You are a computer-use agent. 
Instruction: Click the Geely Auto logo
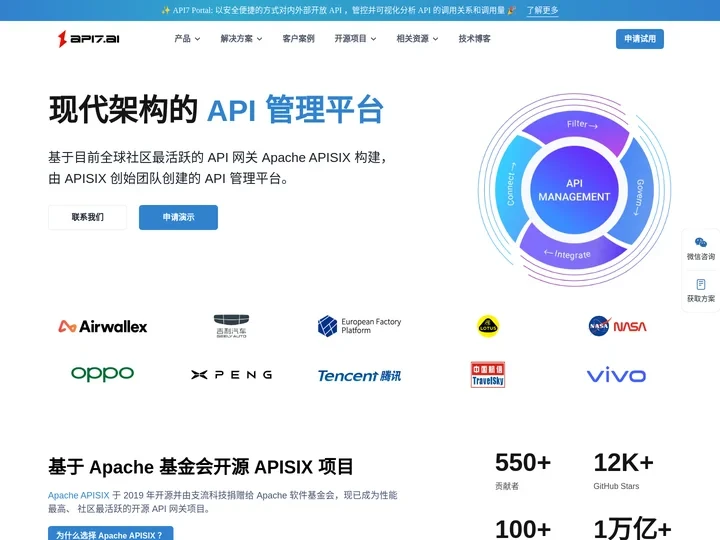point(231,326)
